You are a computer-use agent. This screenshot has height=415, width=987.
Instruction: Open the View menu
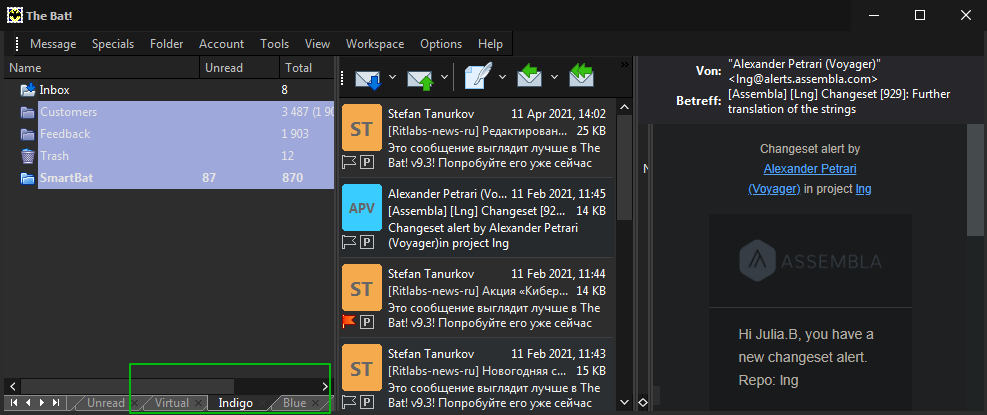click(x=317, y=44)
